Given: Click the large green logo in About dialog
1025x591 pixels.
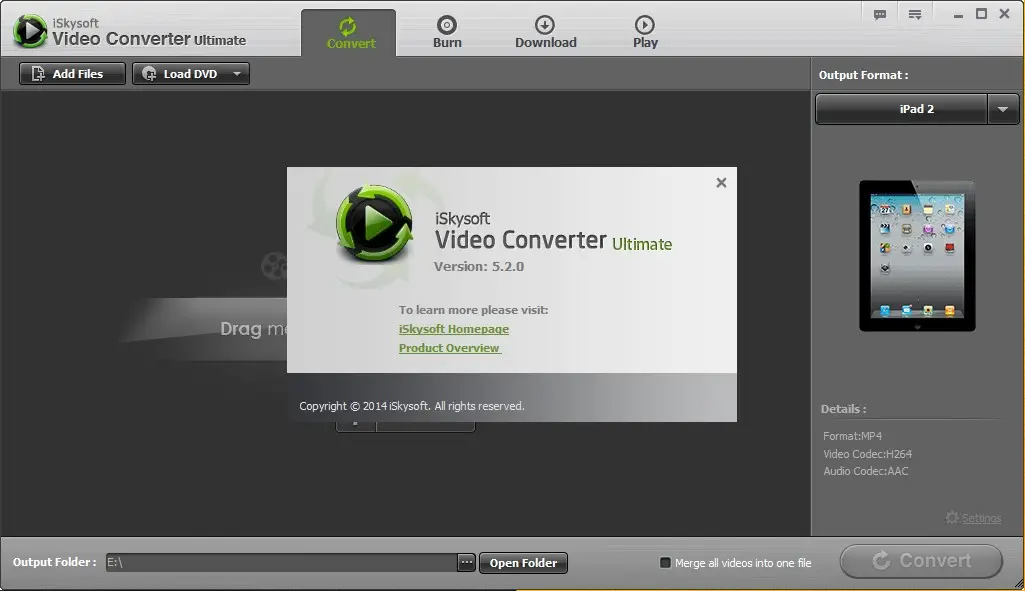Looking at the screenshot, I should (374, 224).
